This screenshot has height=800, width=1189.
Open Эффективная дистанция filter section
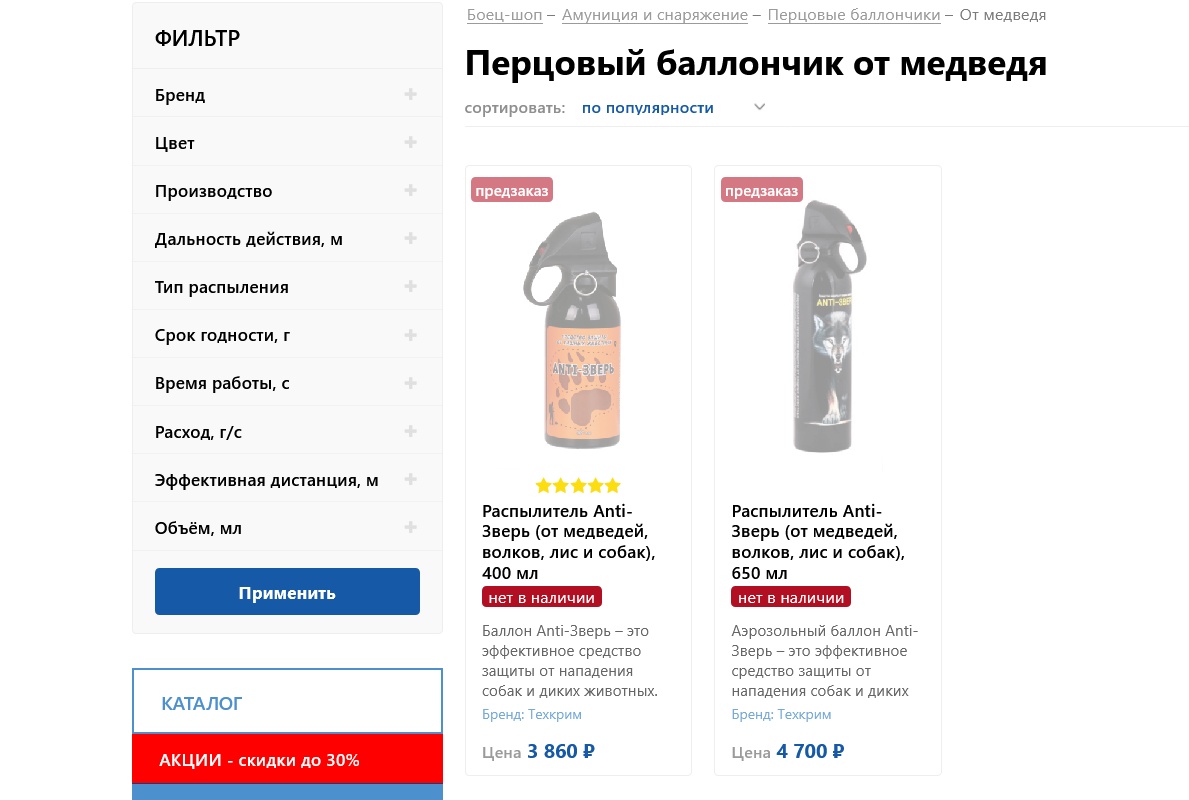point(287,479)
